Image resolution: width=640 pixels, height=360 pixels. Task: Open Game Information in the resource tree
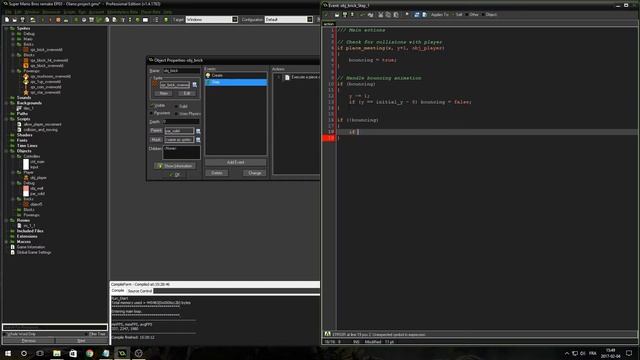pyautogui.click(x=31, y=247)
